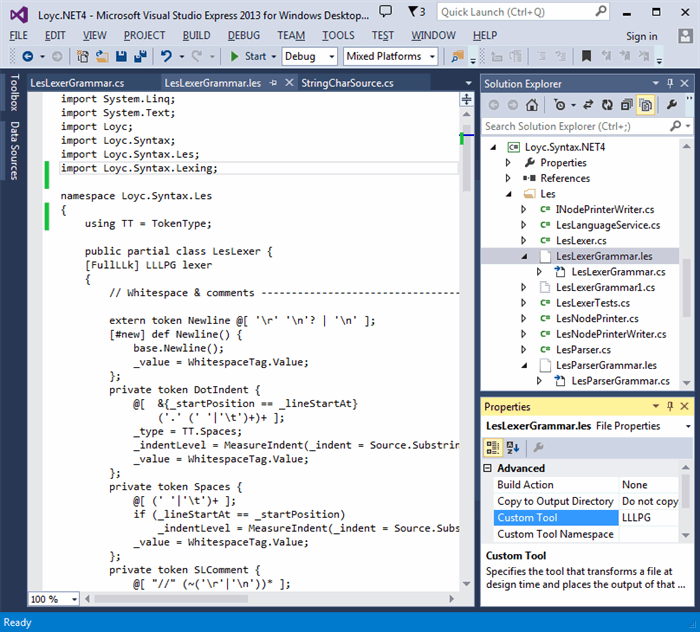
Task: Open the Data Sources side tab
Action: tap(14, 151)
